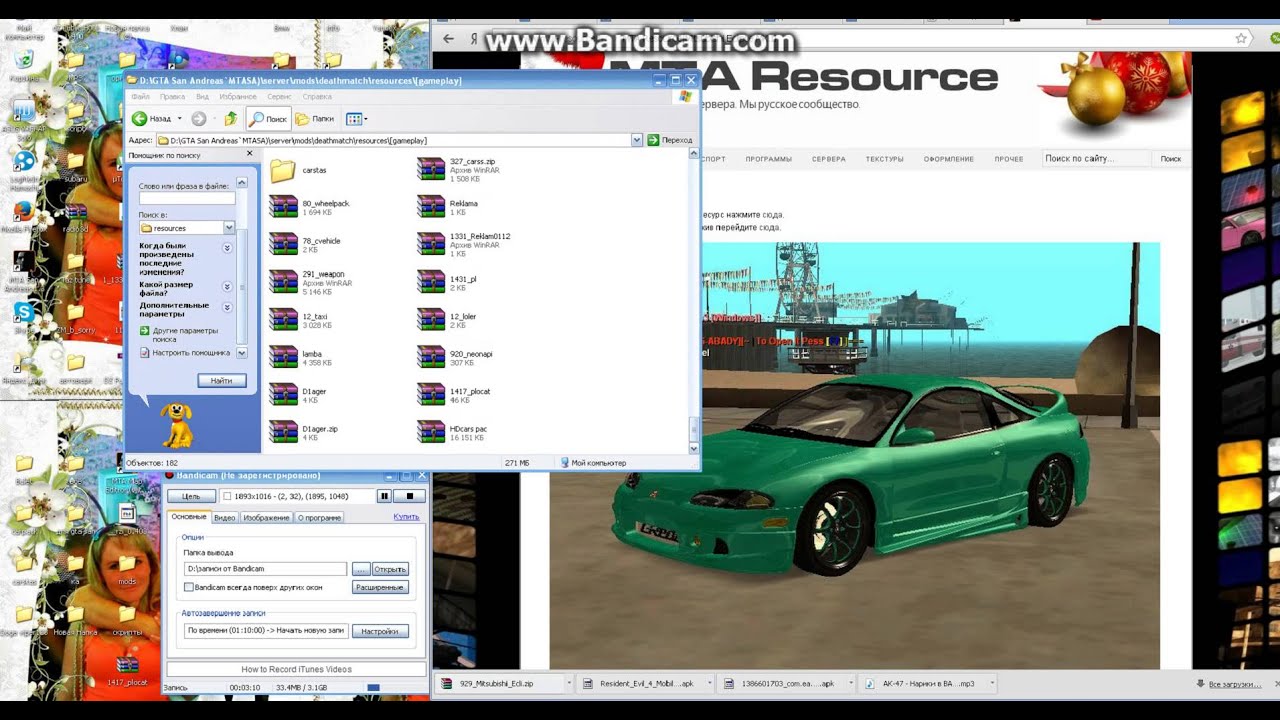Switch to Bandicam Видео tab

click(x=225, y=518)
